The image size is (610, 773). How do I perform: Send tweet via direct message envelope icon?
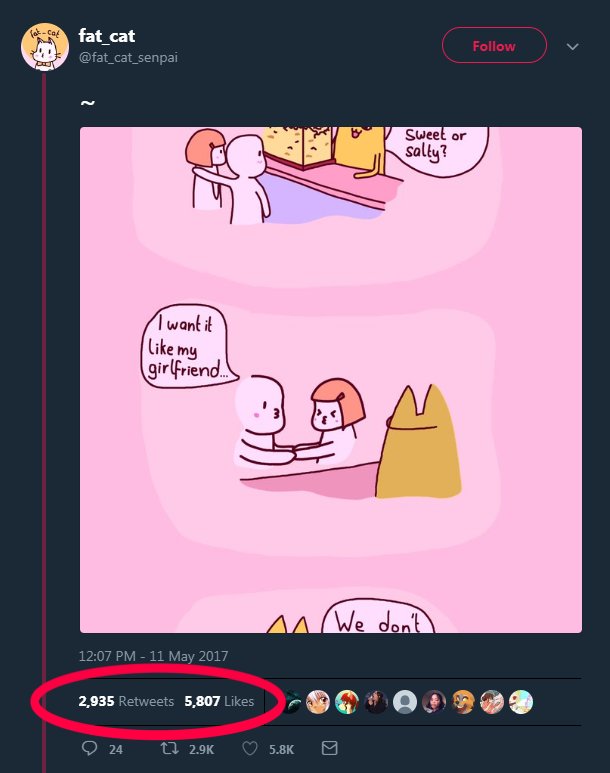(x=330, y=748)
